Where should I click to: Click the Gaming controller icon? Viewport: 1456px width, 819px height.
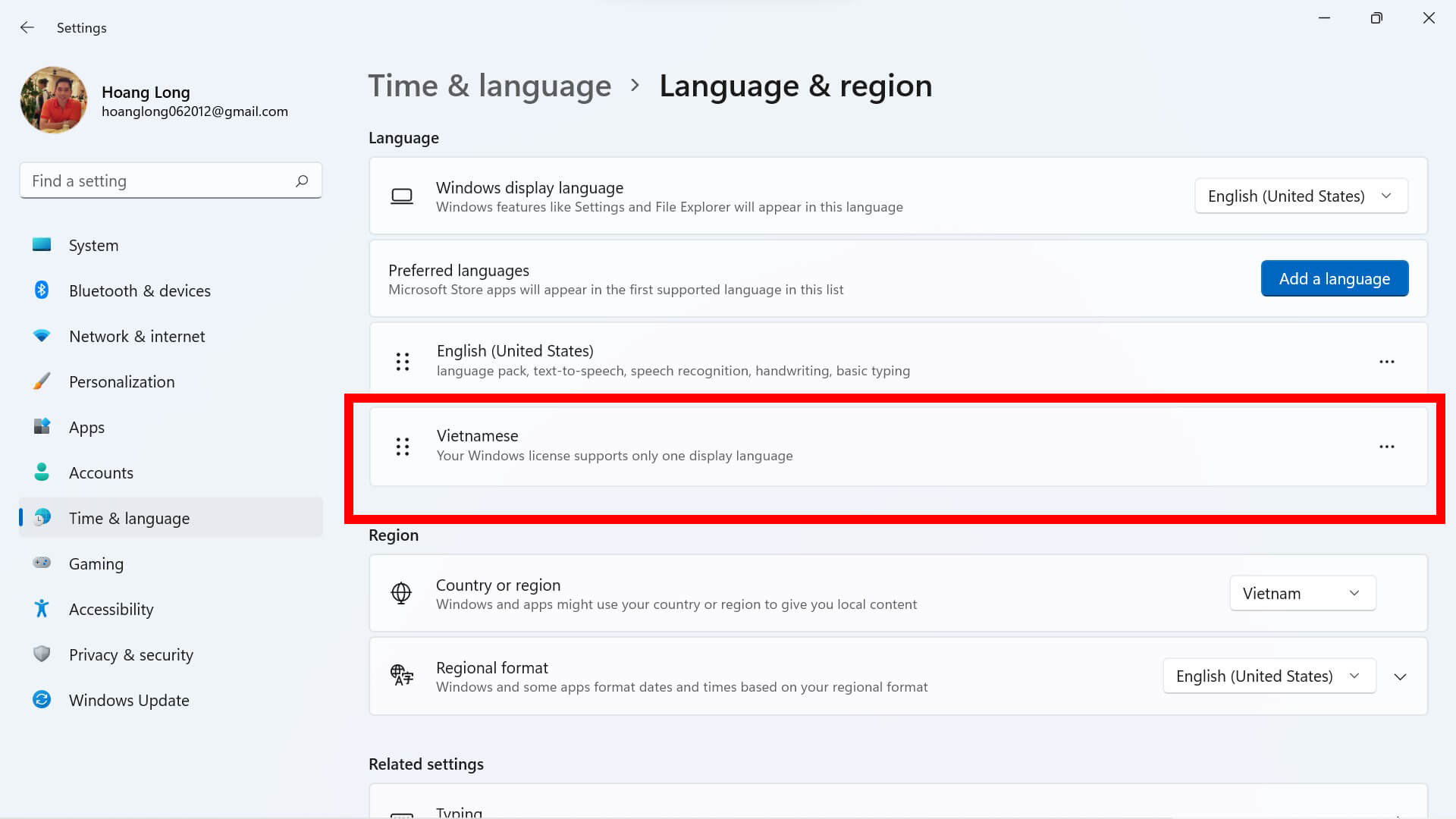(42, 563)
